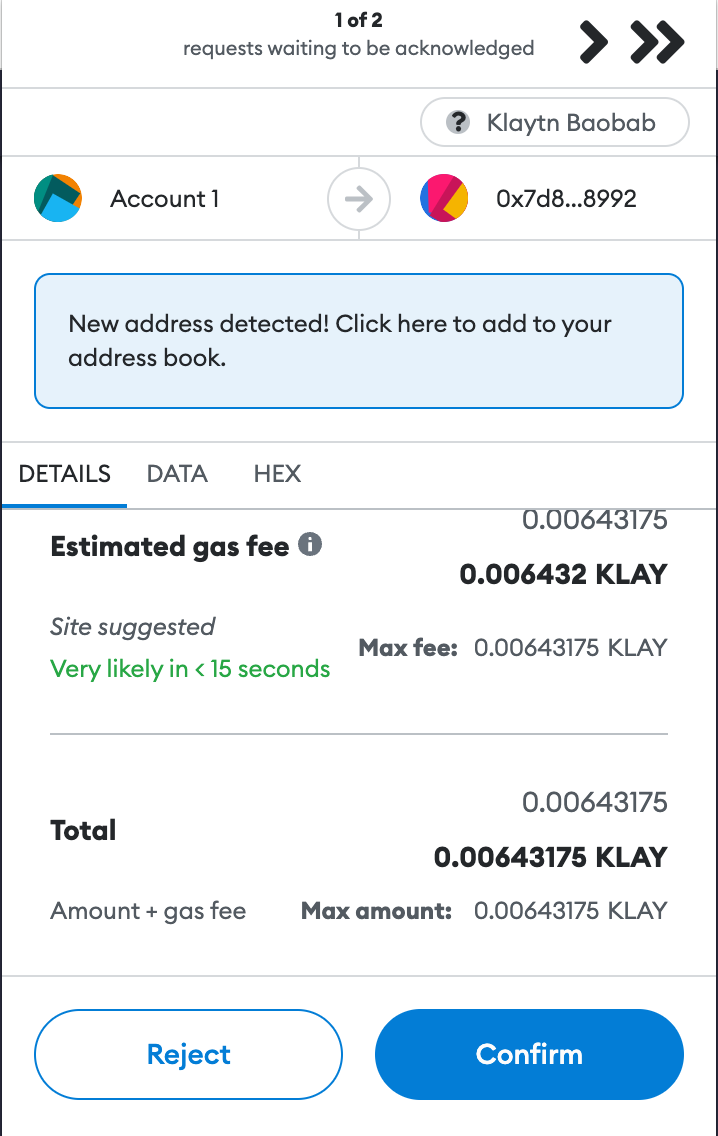Click the arrow between sender and recipient

point(359,199)
